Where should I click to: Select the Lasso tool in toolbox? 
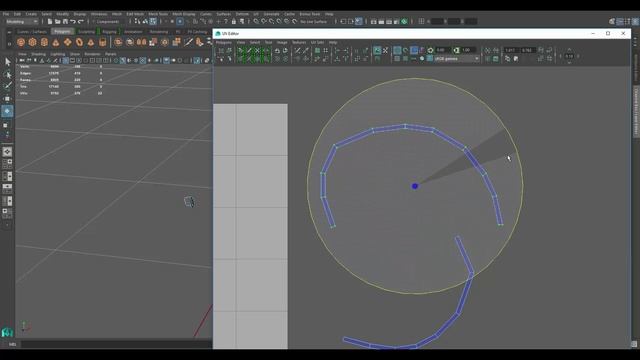(x=7, y=74)
